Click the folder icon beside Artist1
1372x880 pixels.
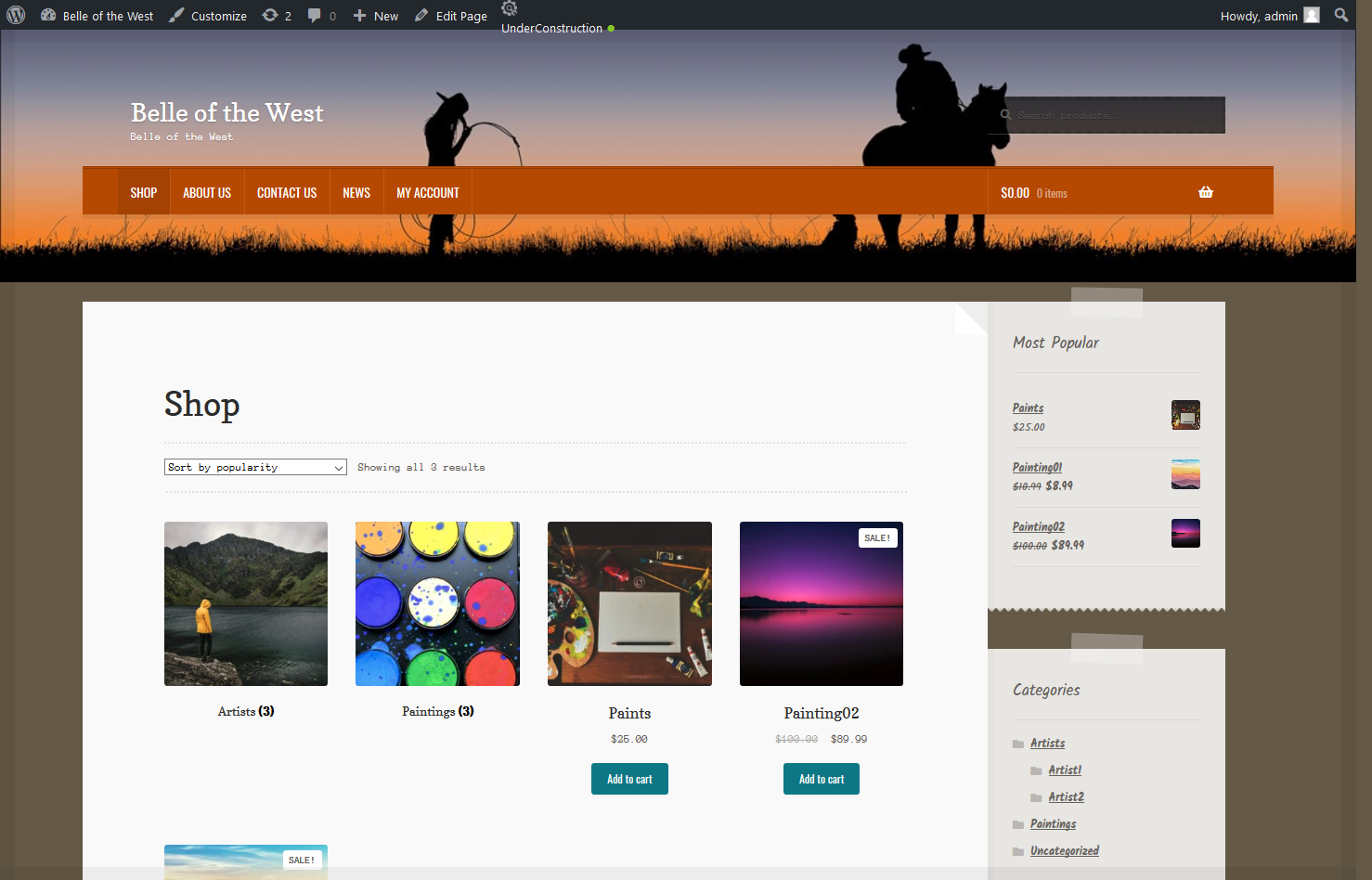point(1036,770)
